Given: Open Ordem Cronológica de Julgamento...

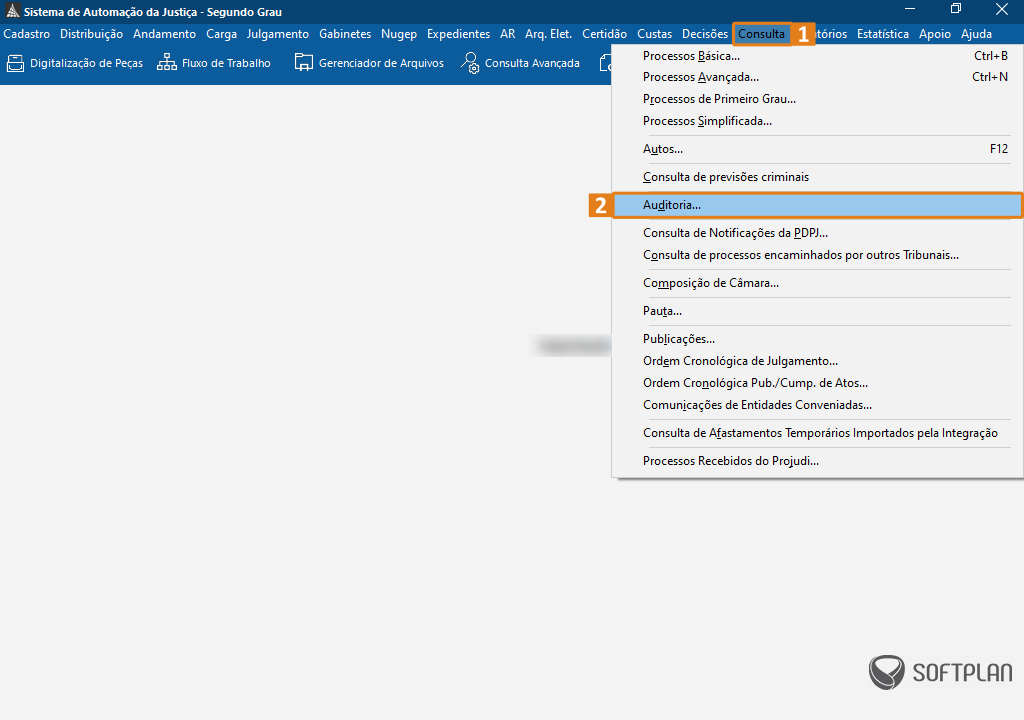Looking at the screenshot, I should click(817, 361).
